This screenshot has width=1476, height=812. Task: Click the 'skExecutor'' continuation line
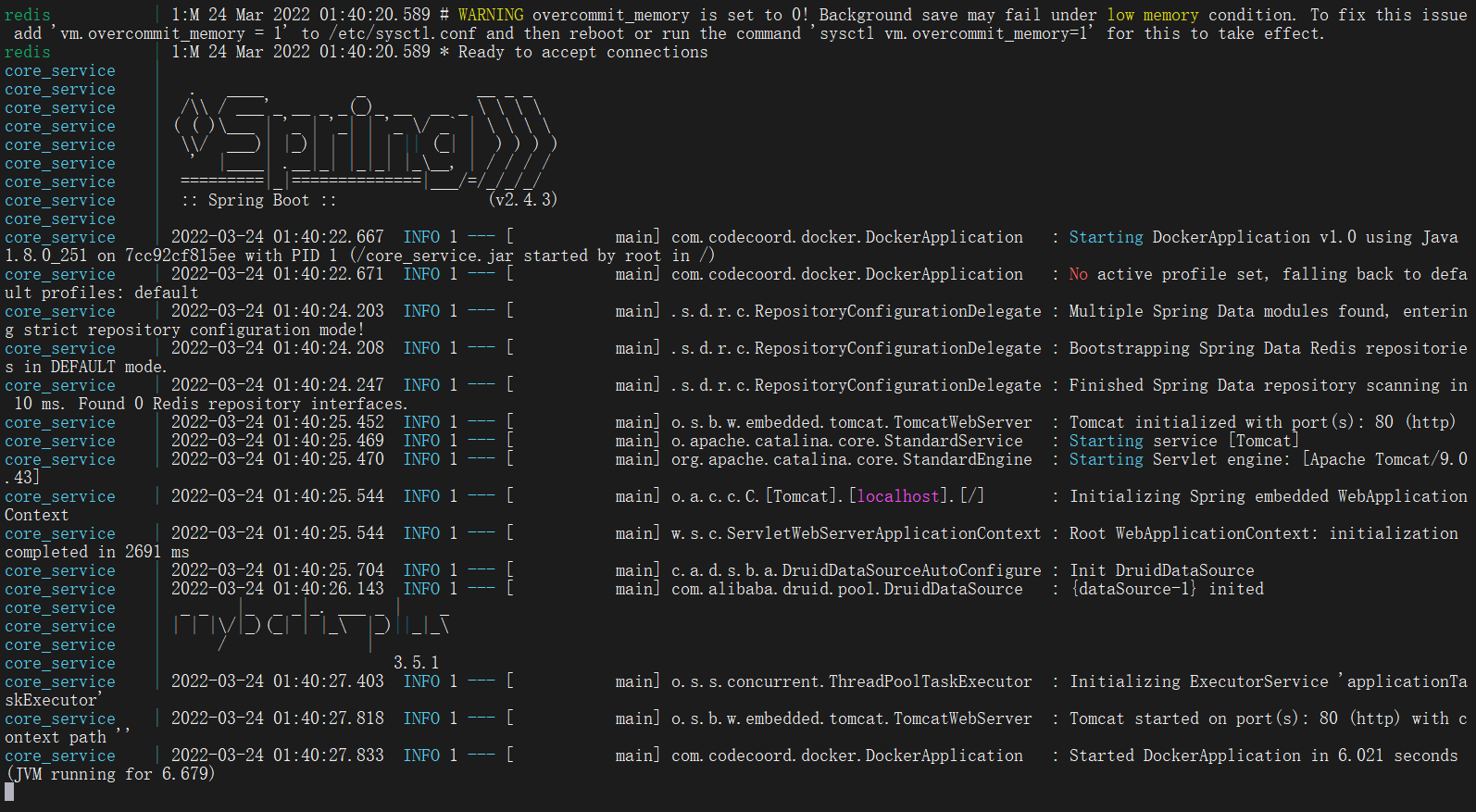coord(54,700)
